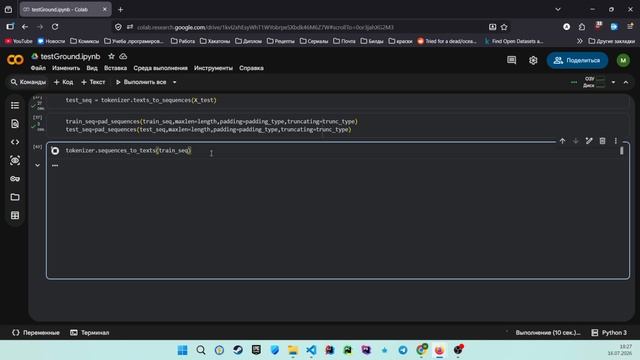Open the Среда выполнения menu

pos(160,68)
